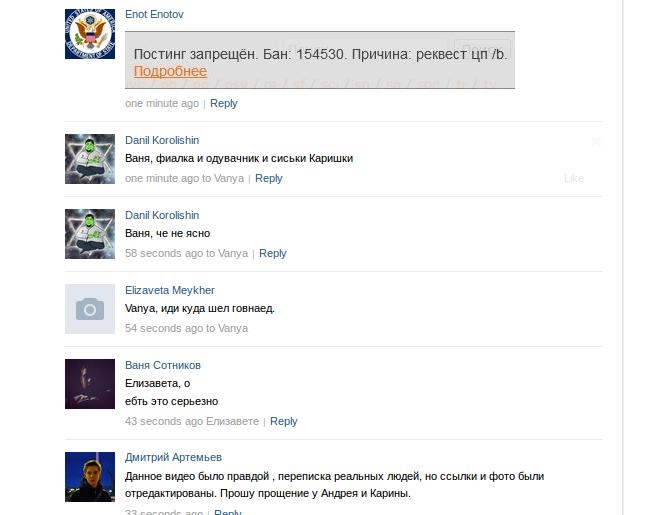Reply to the фиалка и одуванчик comment
This screenshot has height=515, width=659.
coord(269,178)
